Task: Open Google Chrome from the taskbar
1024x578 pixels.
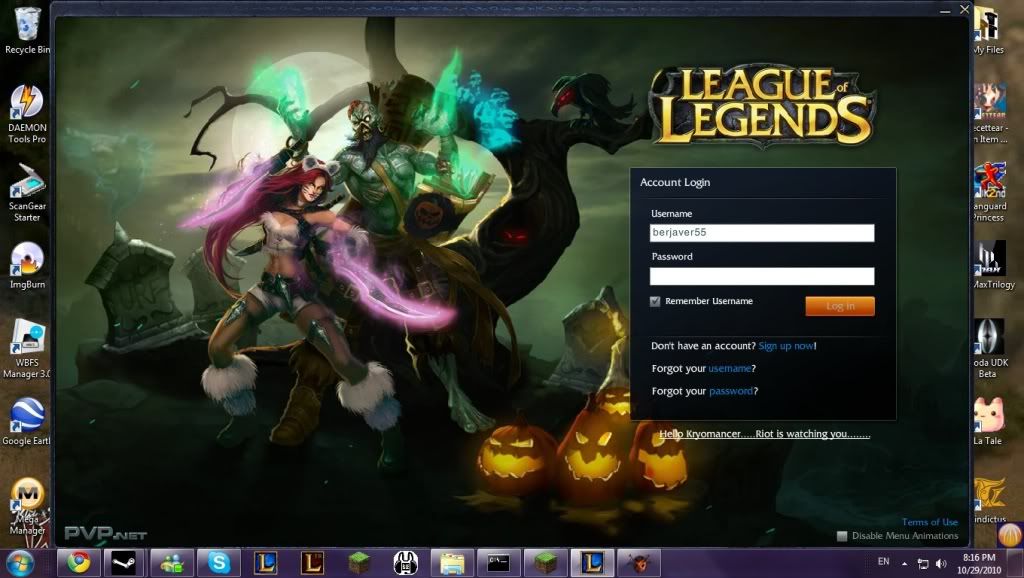Action: coord(79,563)
